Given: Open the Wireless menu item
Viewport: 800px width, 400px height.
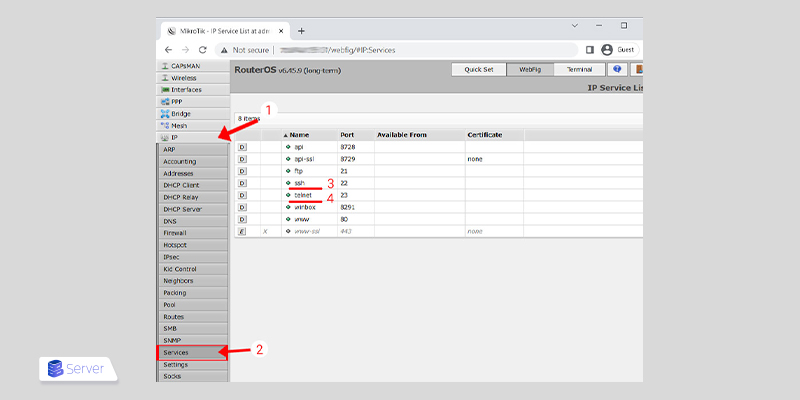Looking at the screenshot, I should pos(193,78).
